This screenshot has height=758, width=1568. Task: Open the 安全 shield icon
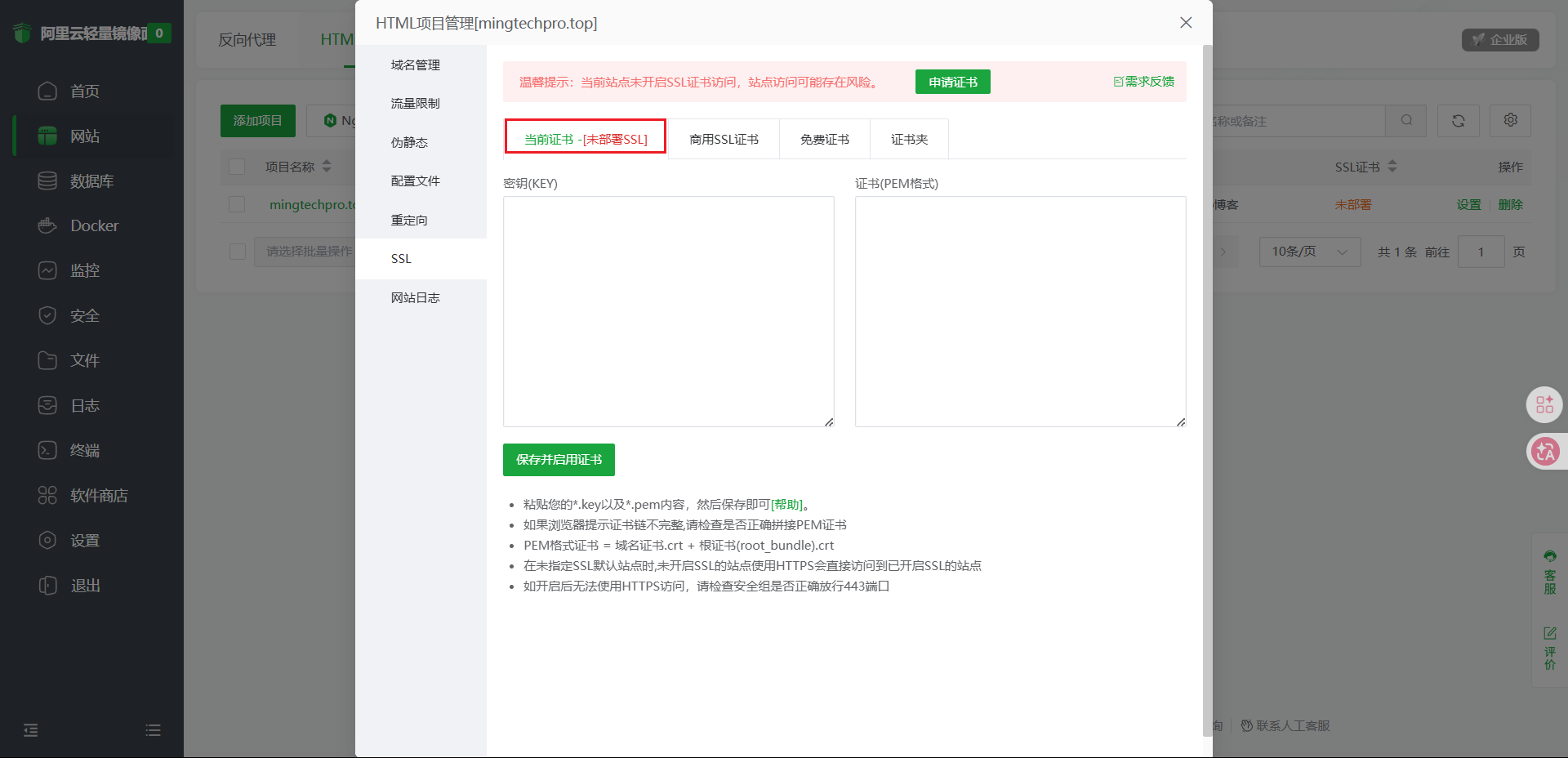pos(47,315)
